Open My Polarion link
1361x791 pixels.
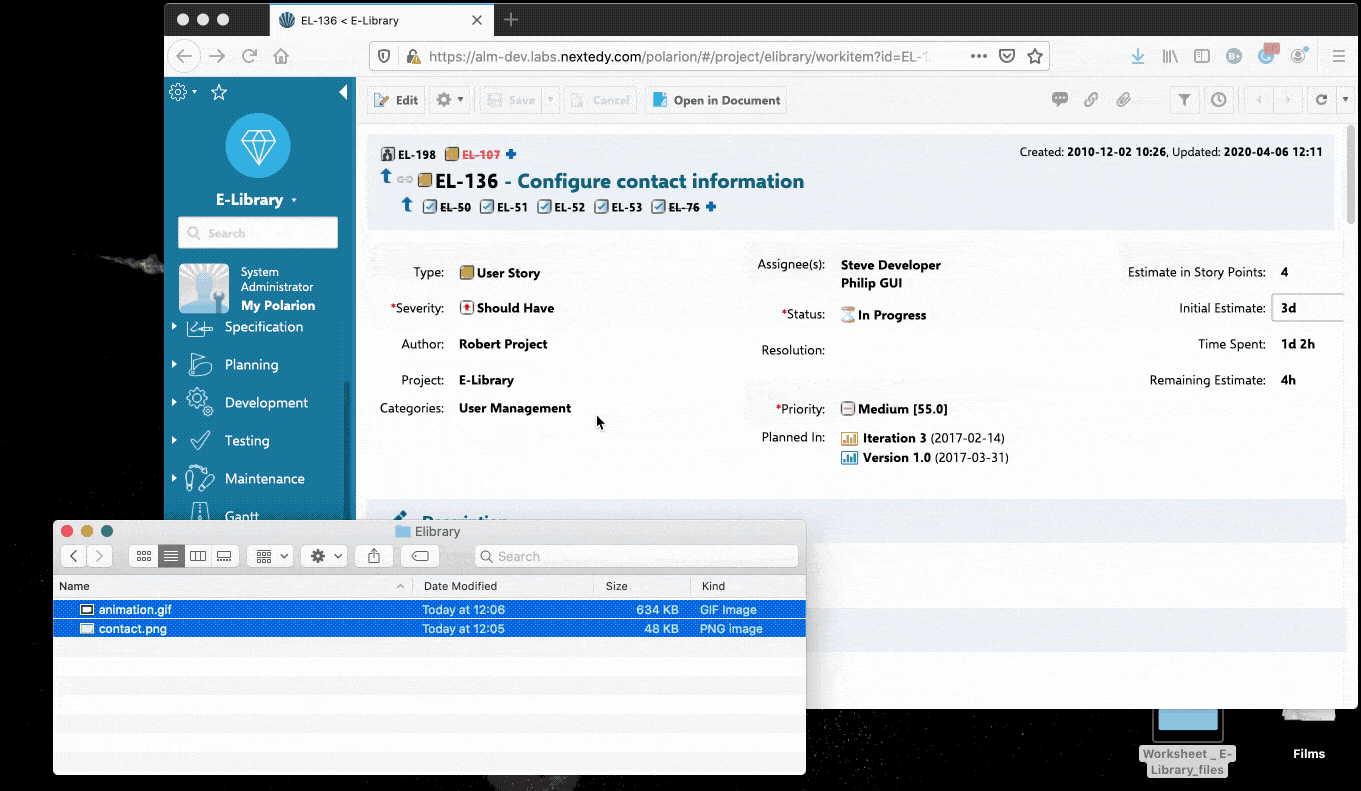pyautogui.click(x=278, y=305)
